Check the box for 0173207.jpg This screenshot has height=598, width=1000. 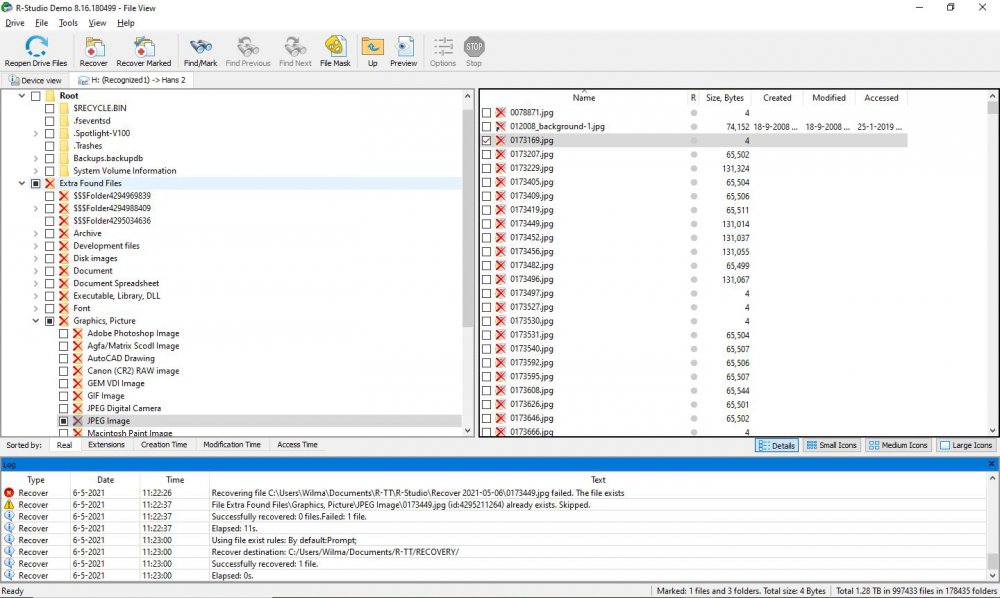pos(487,155)
